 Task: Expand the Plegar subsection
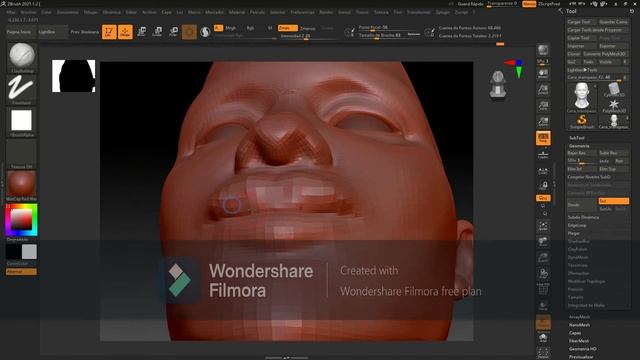tap(573, 233)
